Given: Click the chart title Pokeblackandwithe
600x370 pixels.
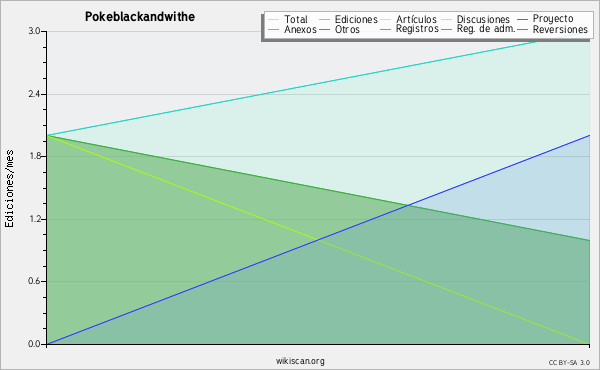Looking at the screenshot, I should tap(140, 17).
